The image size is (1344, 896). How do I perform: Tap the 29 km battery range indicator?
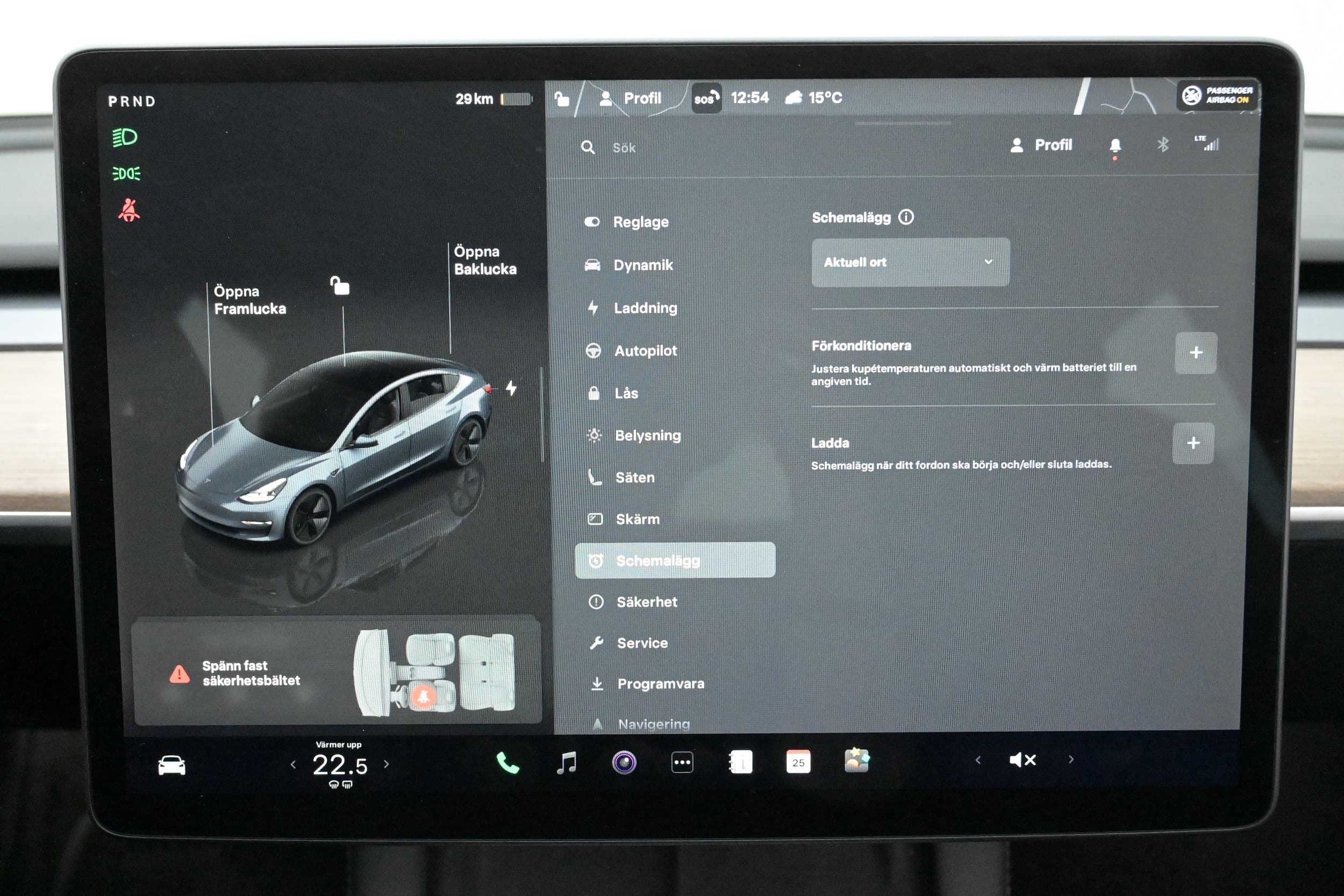[x=494, y=99]
